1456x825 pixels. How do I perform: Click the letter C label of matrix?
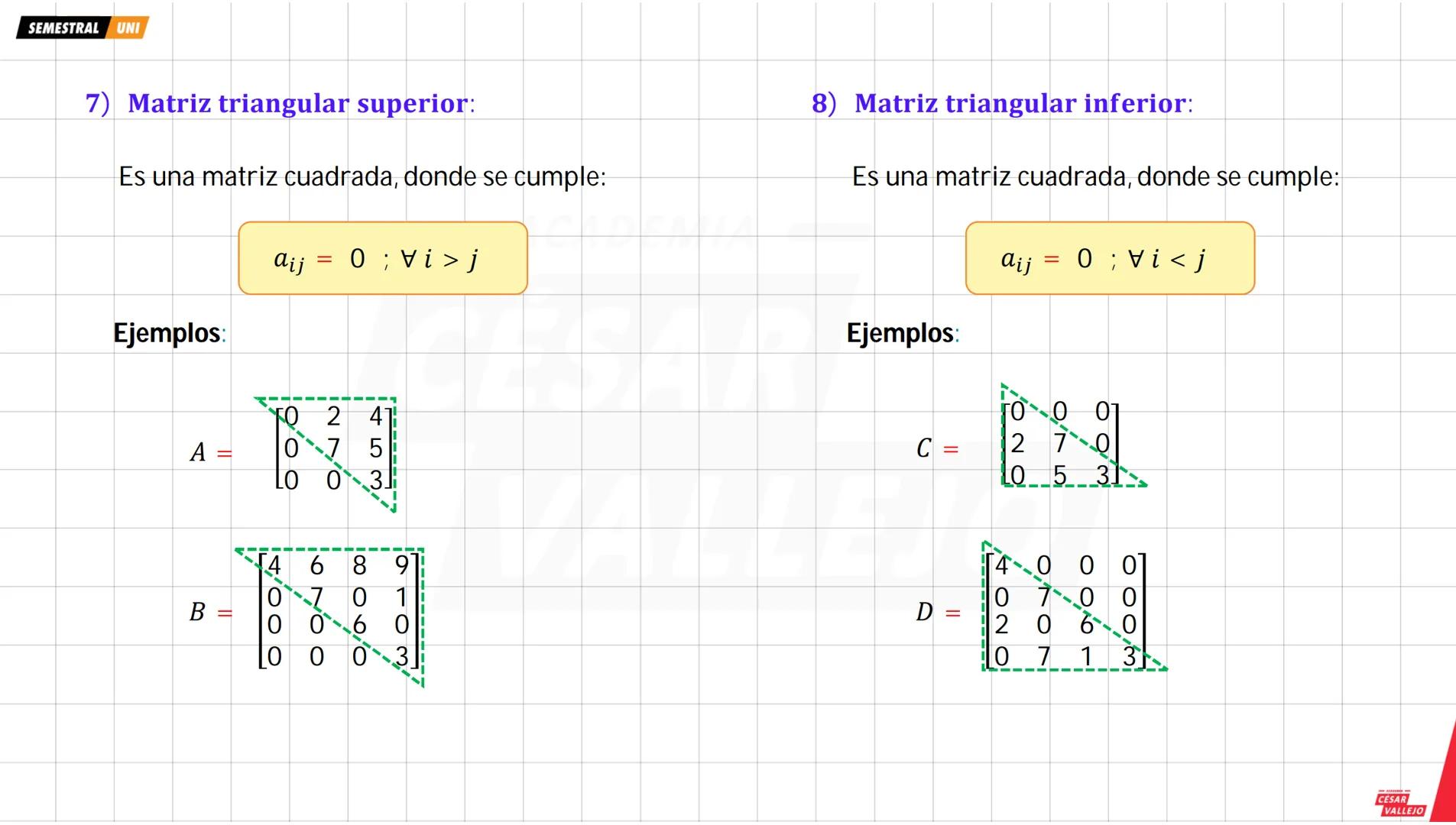click(x=924, y=448)
